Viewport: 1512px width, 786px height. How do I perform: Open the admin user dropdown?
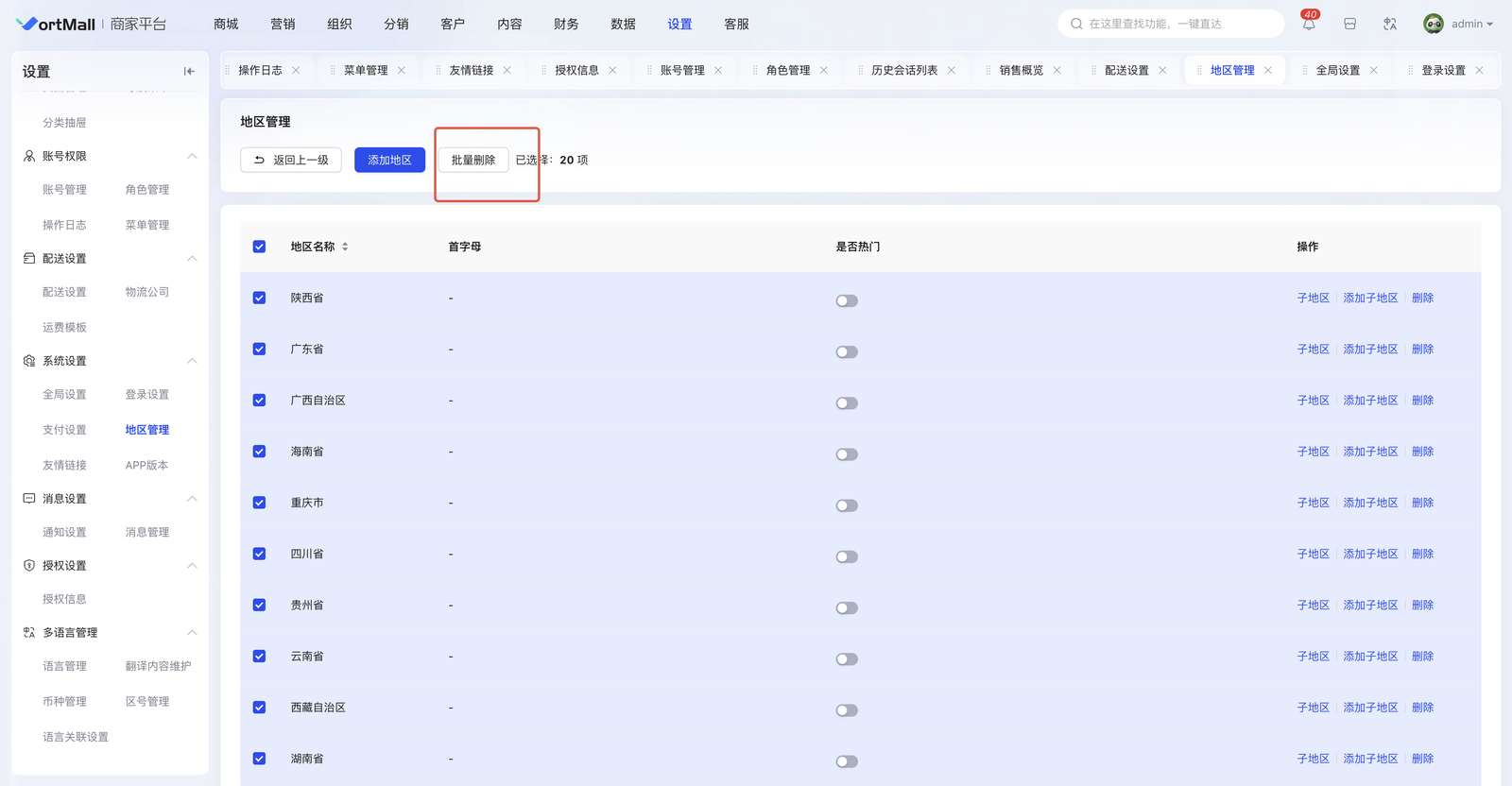tap(1471, 25)
